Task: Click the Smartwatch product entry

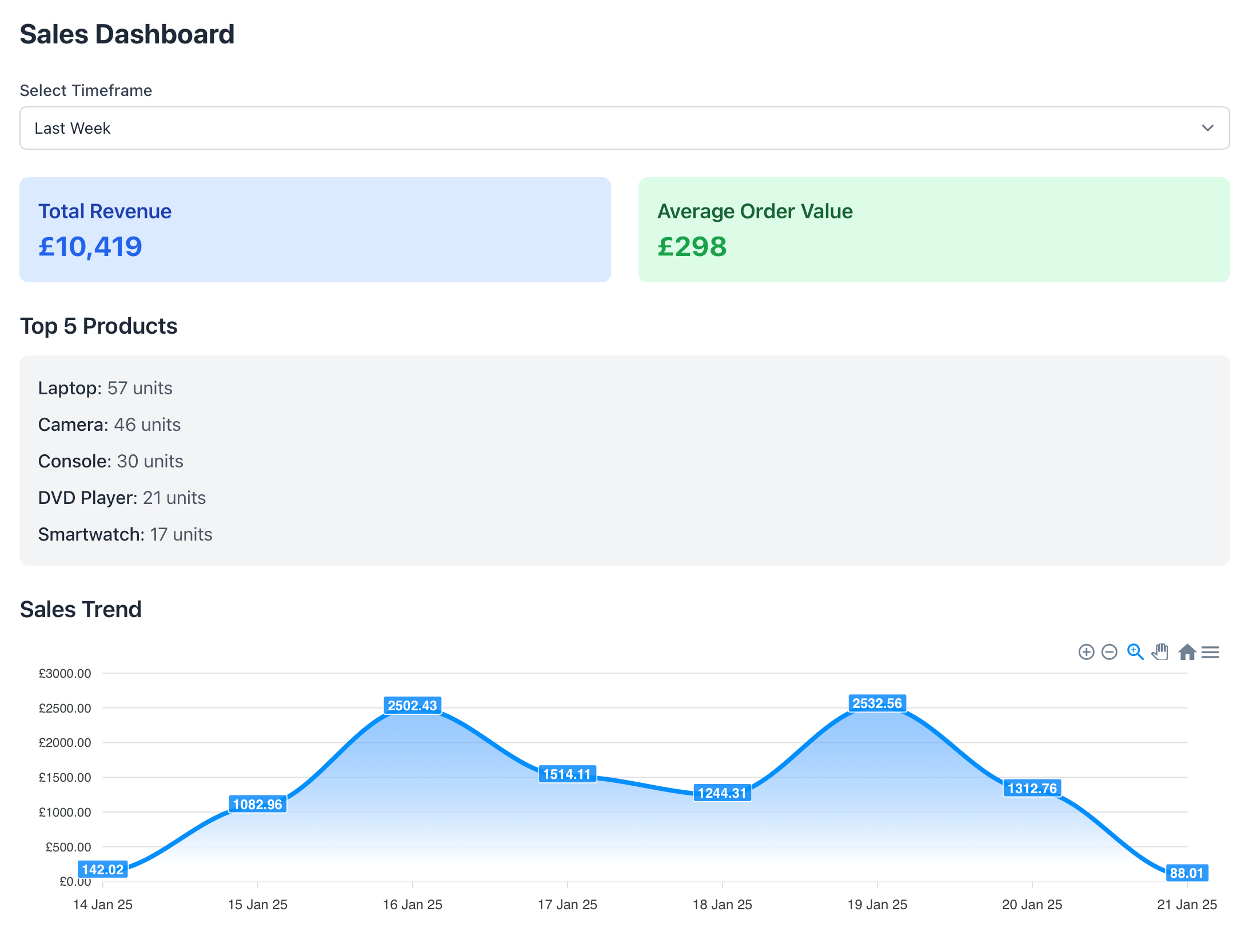Action: click(x=125, y=534)
